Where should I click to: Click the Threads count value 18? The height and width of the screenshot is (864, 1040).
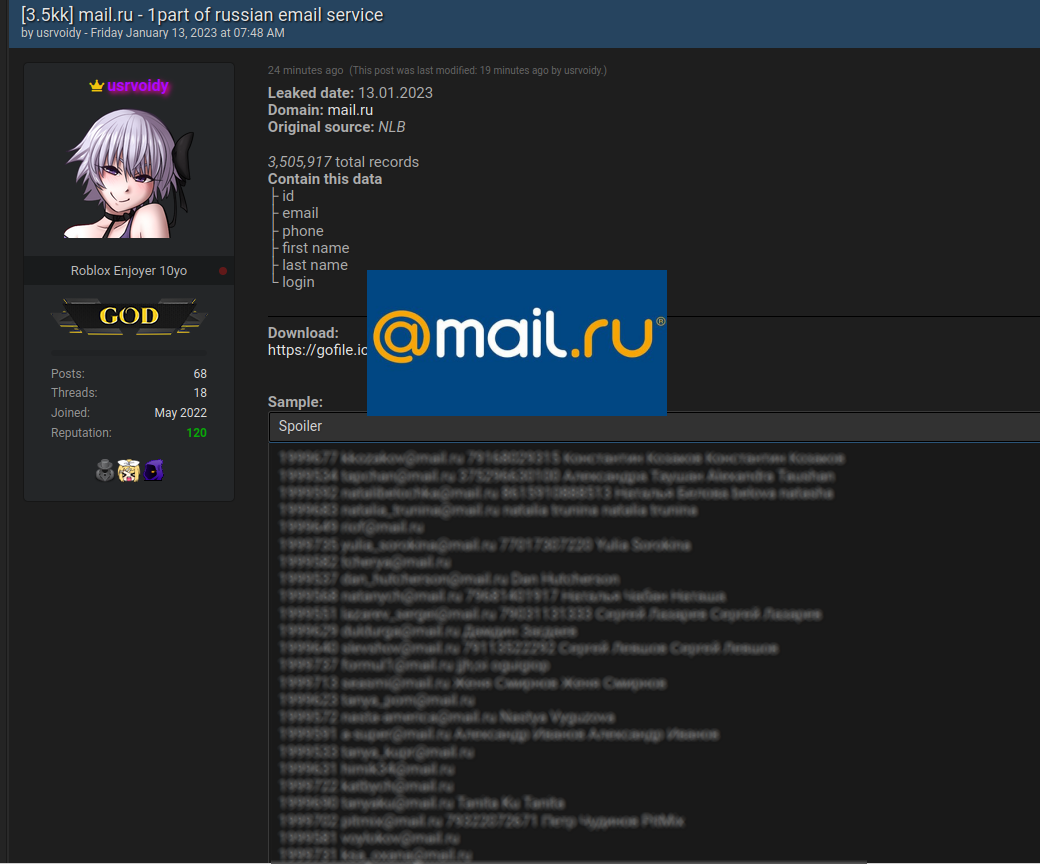coord(200,393)
